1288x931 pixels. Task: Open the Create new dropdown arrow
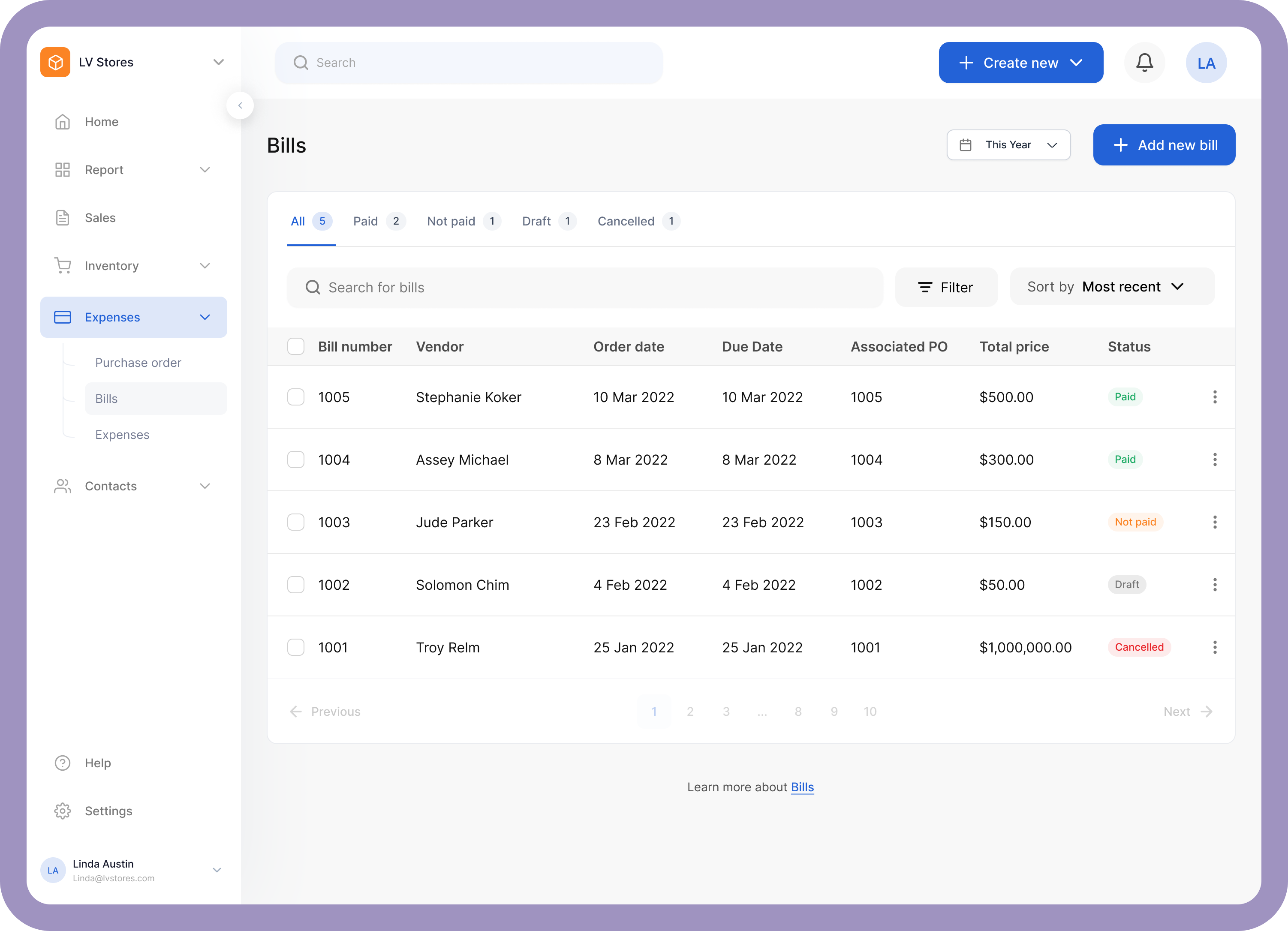tap(1076, 63)
